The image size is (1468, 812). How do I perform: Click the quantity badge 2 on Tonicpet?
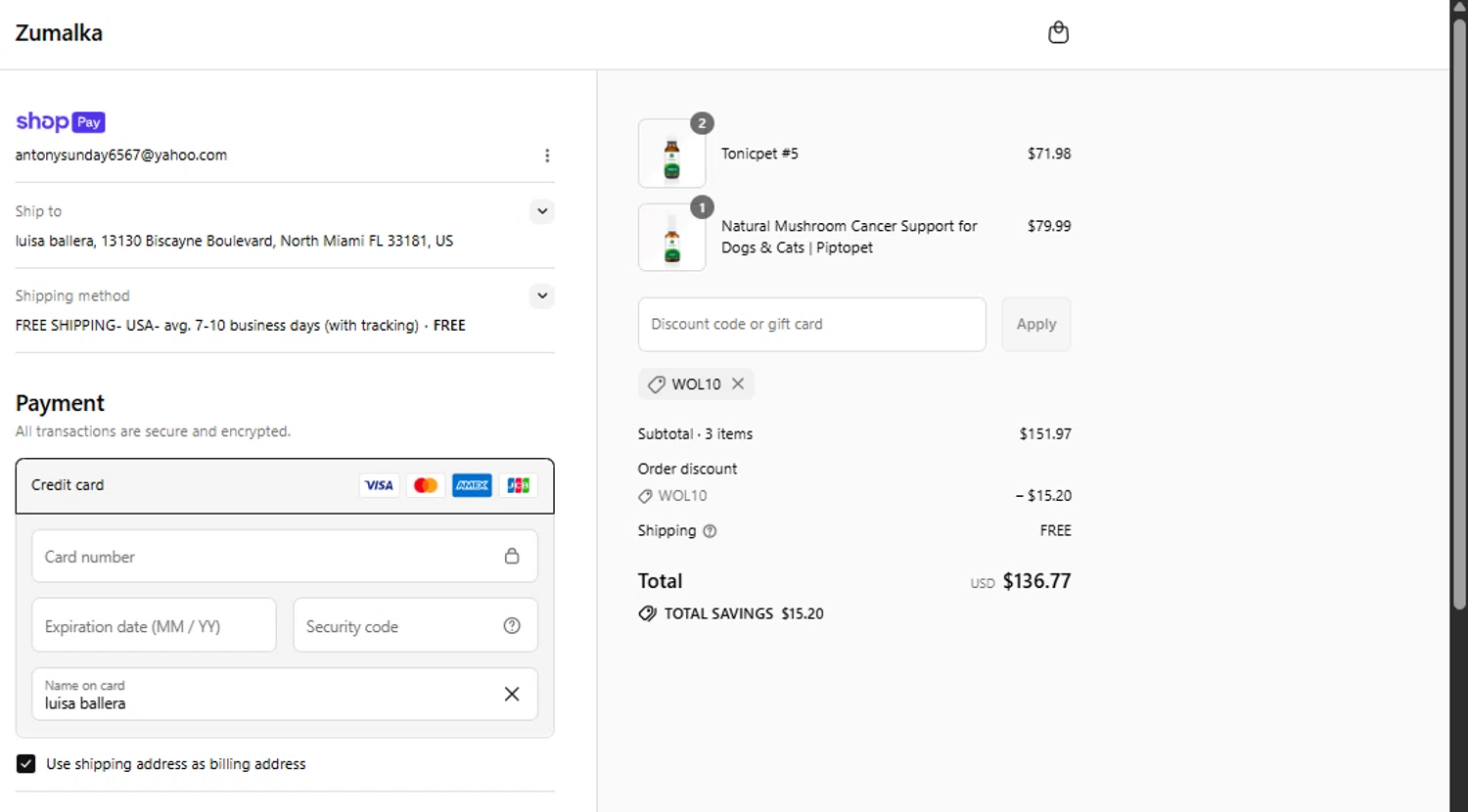[702, 123]
